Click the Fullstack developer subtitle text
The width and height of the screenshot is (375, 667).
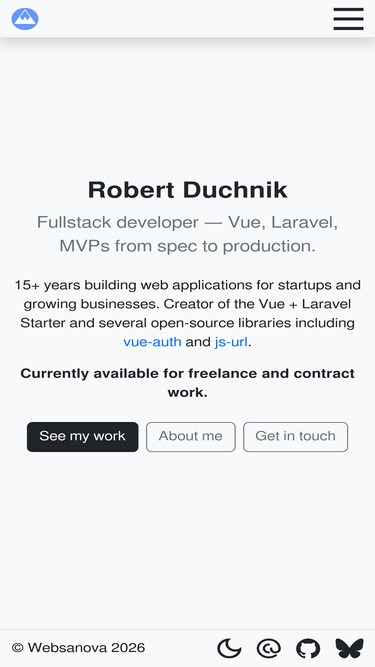pos(188,234)
